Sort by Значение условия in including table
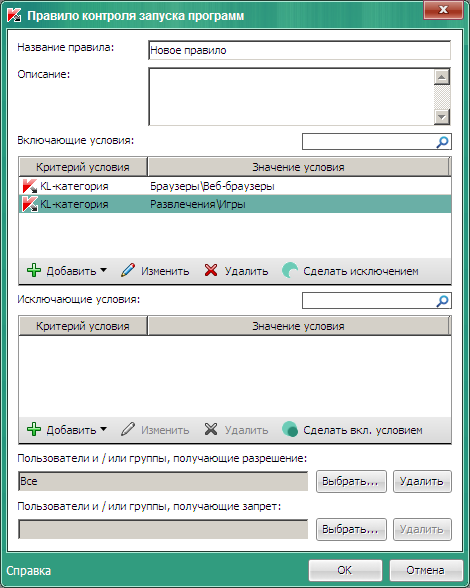 pos(299,167)
